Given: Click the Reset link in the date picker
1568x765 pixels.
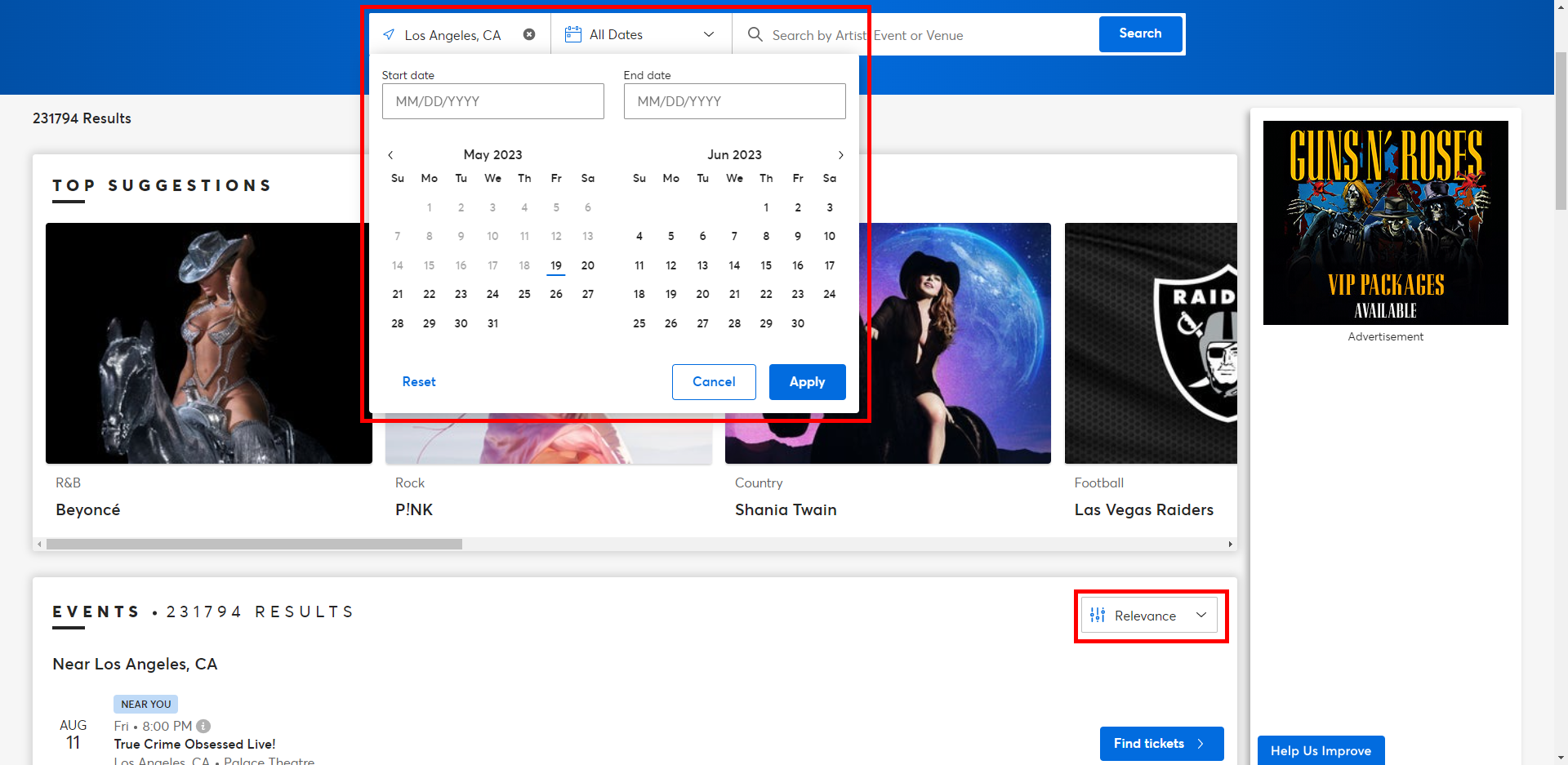Looking at the screenshot, I should point(419,381).
